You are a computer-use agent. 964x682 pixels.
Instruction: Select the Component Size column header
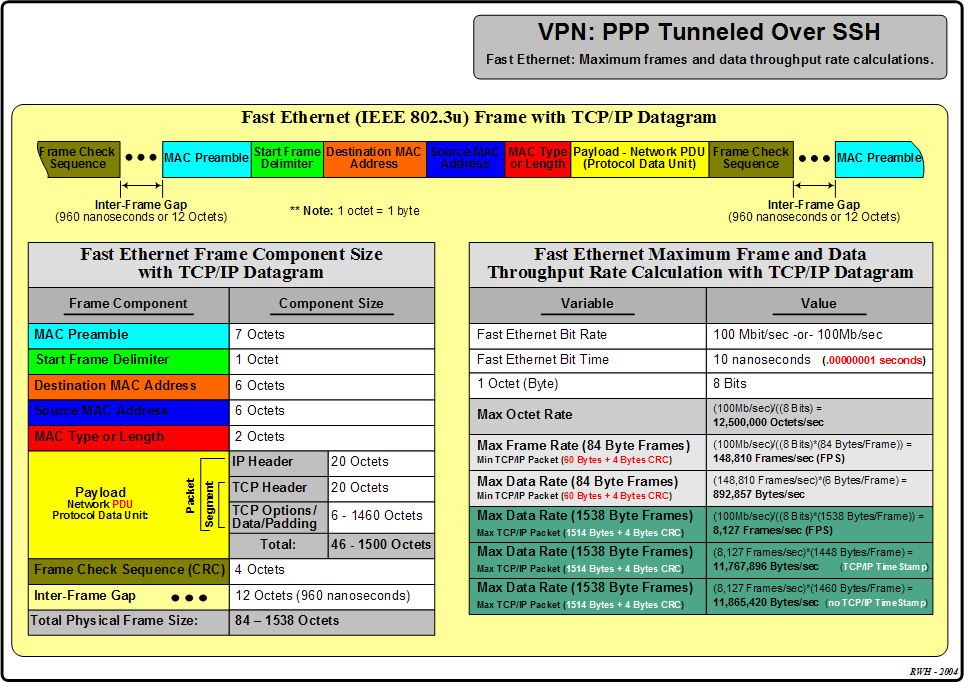coord(331,304)
